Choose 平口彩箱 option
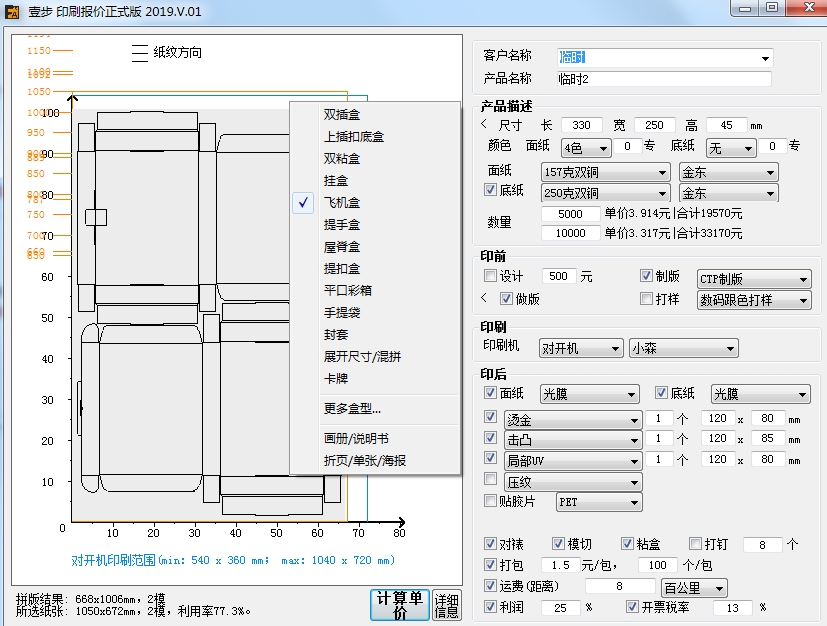The width and height of the screenshot is (827, 626). tap(348, 291)
